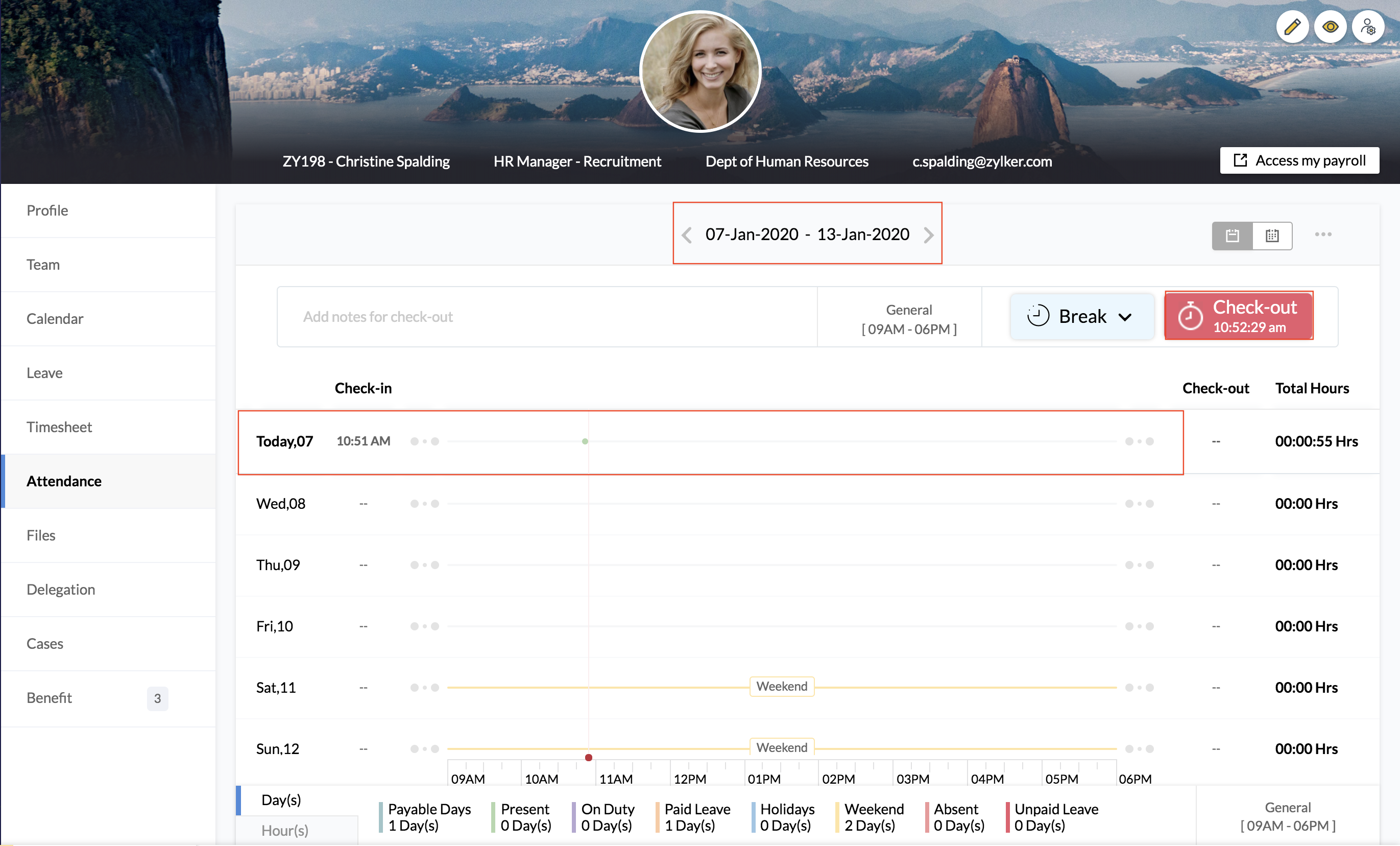Switch to monthly calendar view icon
This screenshot has width=1400, height=846.
coord(1272,236)
